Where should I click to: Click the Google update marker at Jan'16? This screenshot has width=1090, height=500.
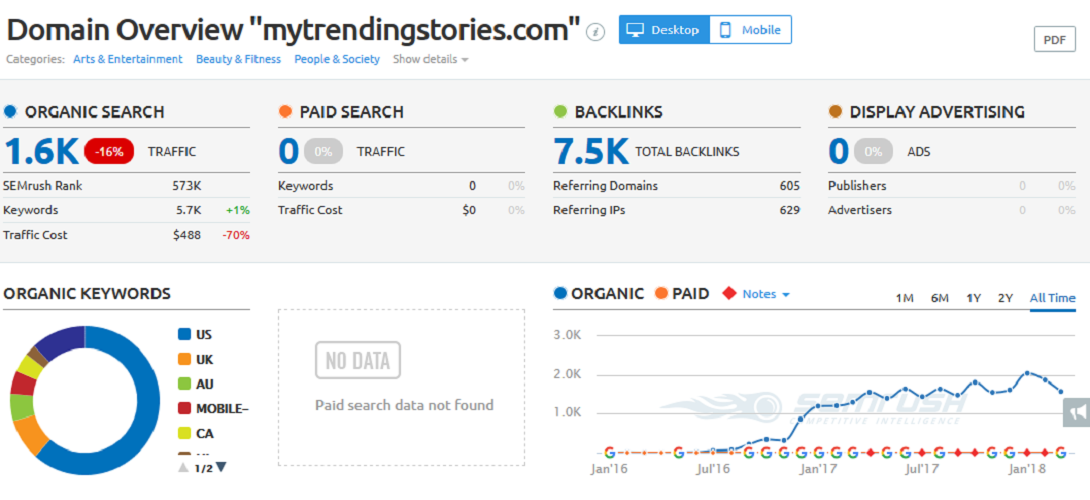coord(610,453)
